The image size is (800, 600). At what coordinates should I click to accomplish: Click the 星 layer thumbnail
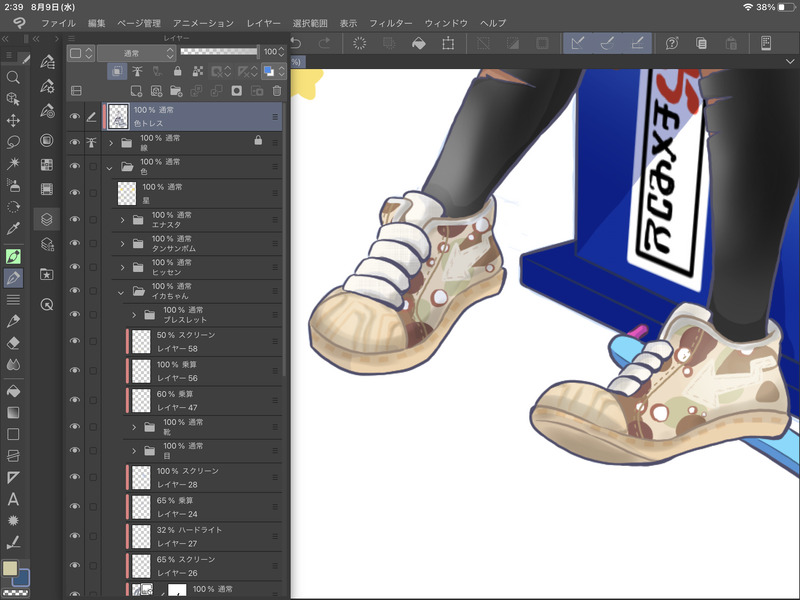(127, 193)
